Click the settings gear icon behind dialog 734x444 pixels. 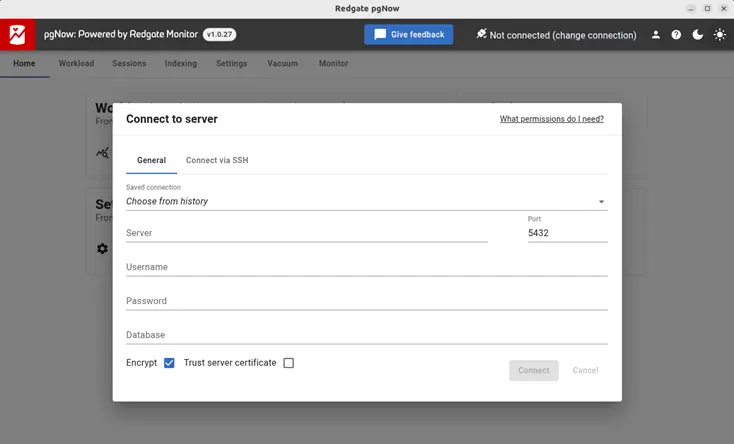click(x=102, y=248)
